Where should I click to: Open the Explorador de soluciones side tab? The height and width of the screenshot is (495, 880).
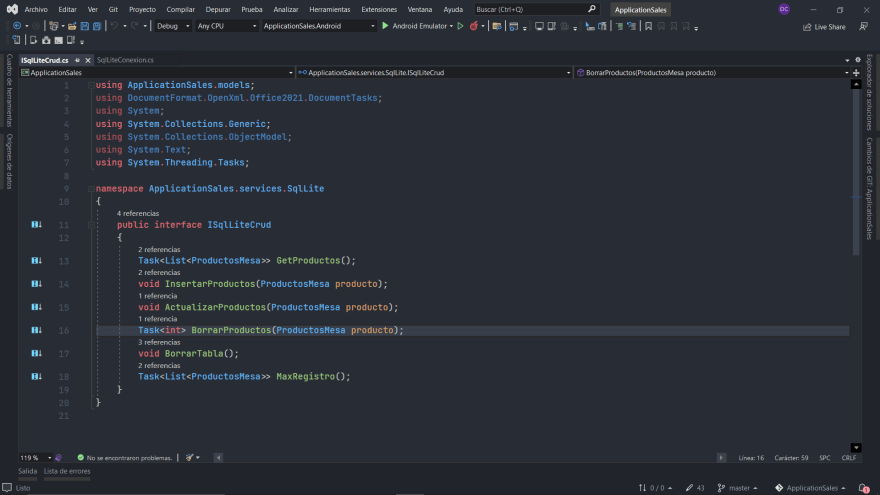(x=869, y=93)
